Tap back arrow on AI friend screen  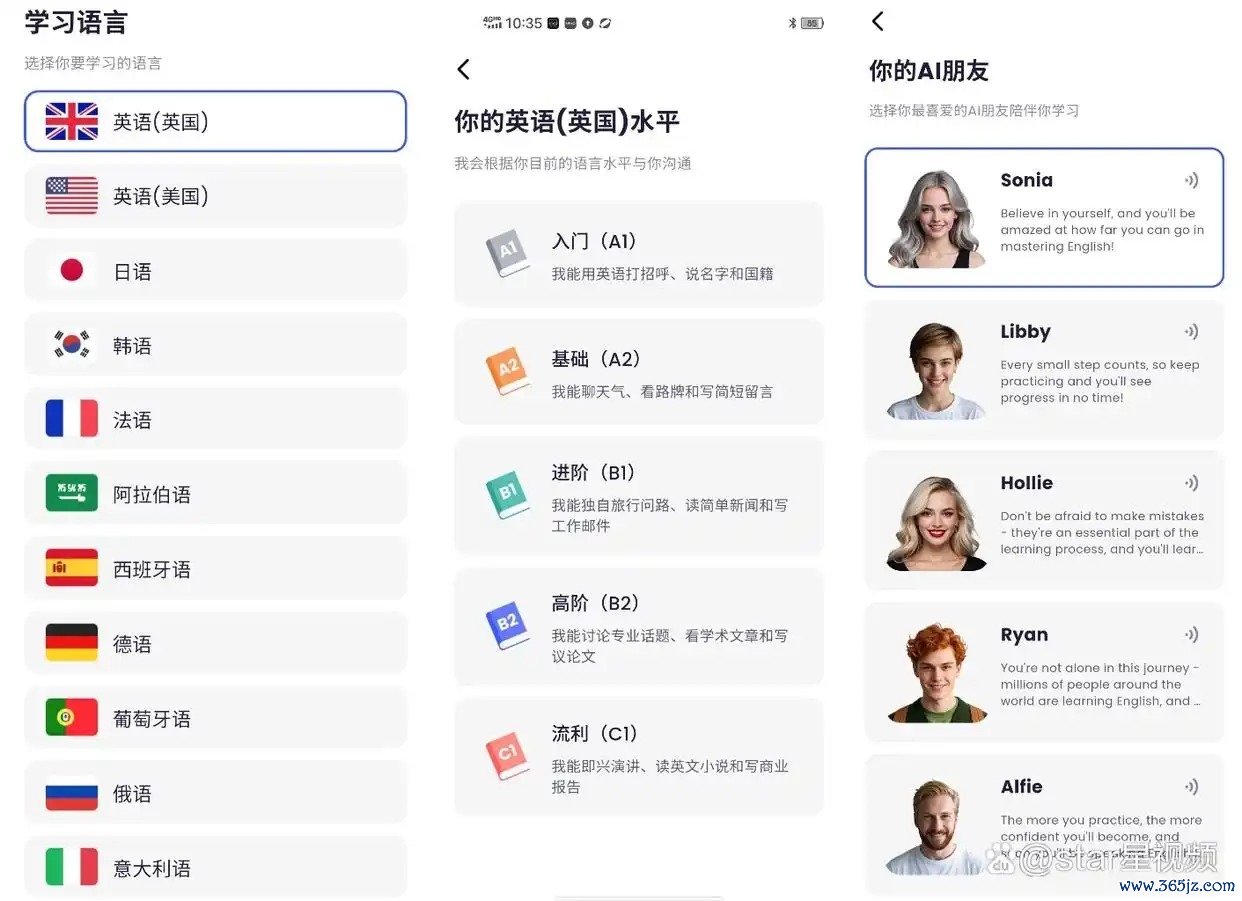tap(878, 21)
